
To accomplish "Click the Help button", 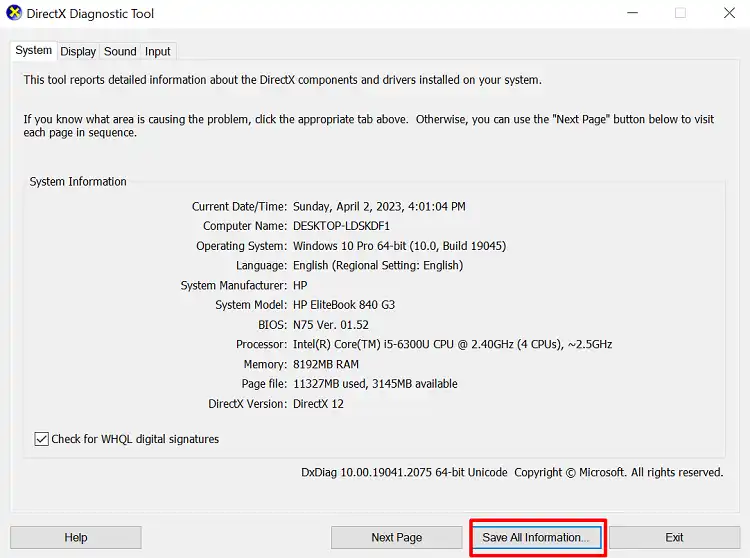I will [x=76, y=537].
